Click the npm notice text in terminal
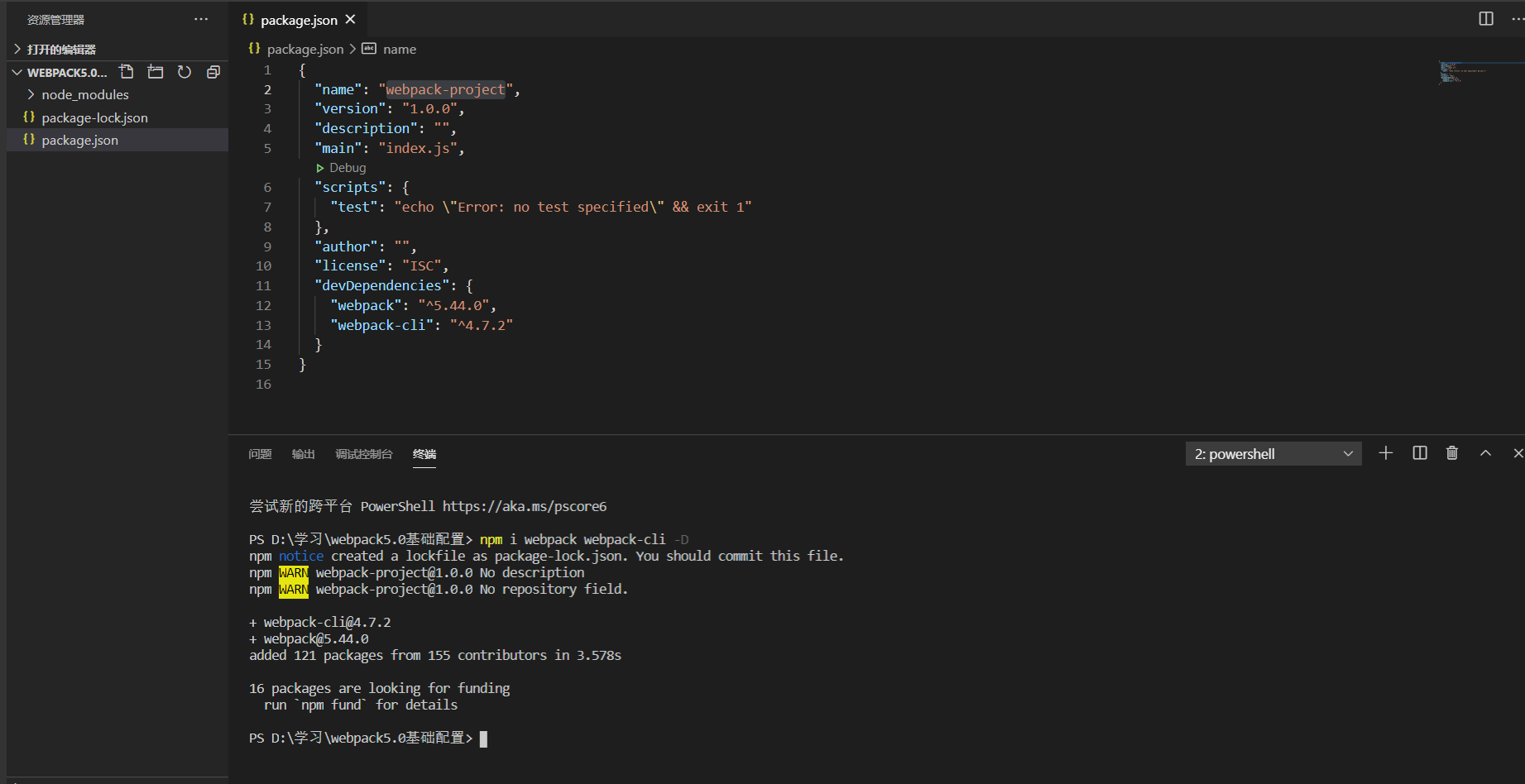The image size is (1525, 784). coord(301,556)
